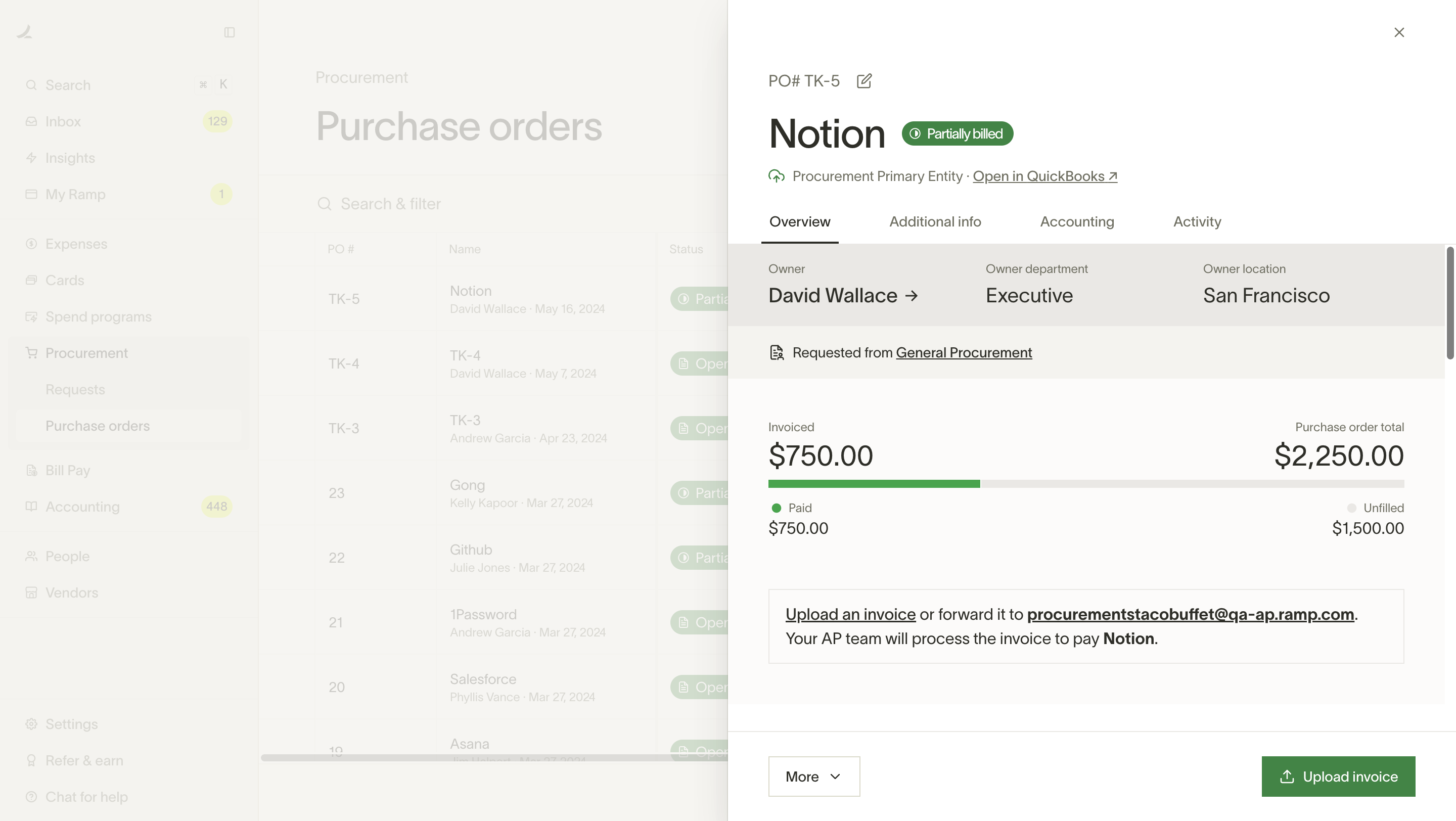Image resolution: width=1456 pixels, height=821 pixels.
Task: Click the Bill Pay icon
Action: tap(32, 470)
